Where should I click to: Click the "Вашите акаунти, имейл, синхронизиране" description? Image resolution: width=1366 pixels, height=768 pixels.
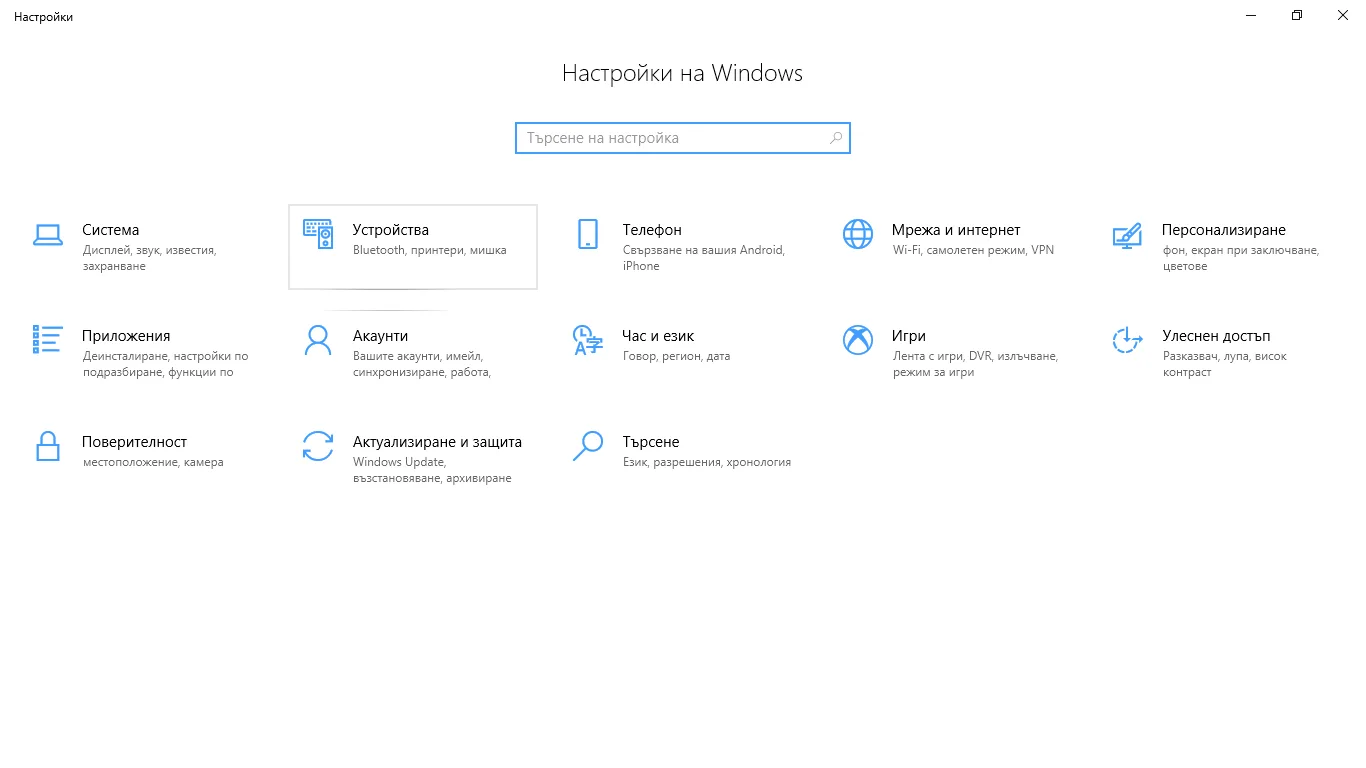(x=422, y=364)
